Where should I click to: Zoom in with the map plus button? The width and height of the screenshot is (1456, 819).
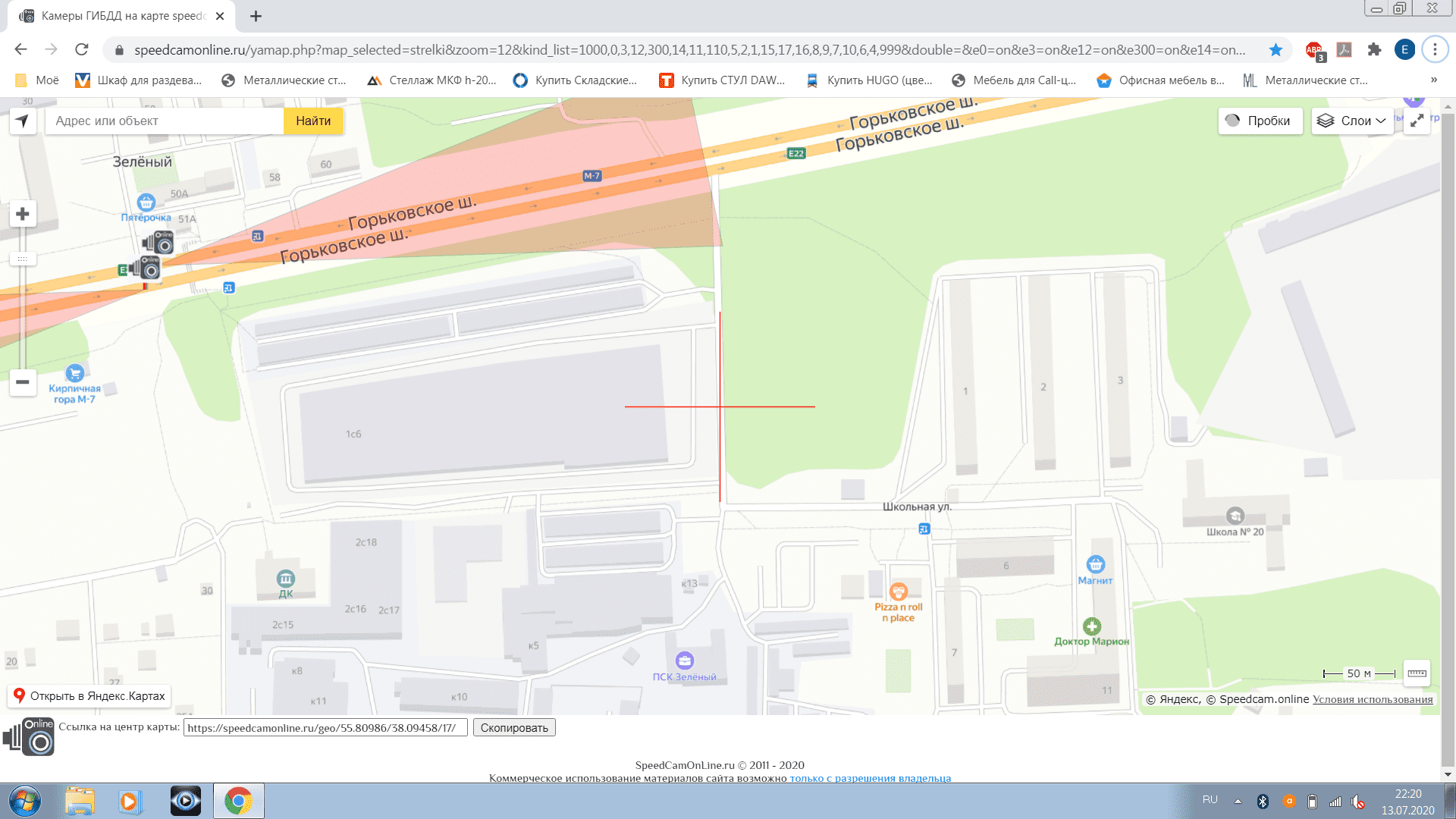[x=23, y=215]
